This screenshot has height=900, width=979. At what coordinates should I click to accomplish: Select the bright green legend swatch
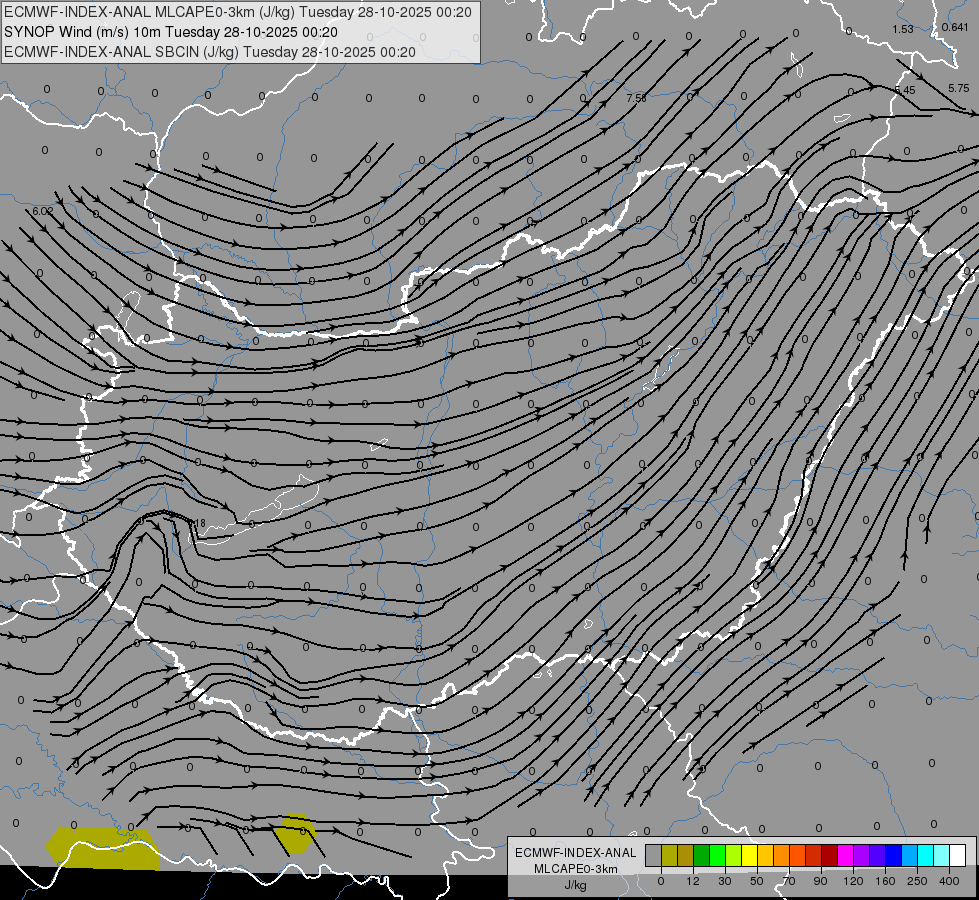(718, 855)
